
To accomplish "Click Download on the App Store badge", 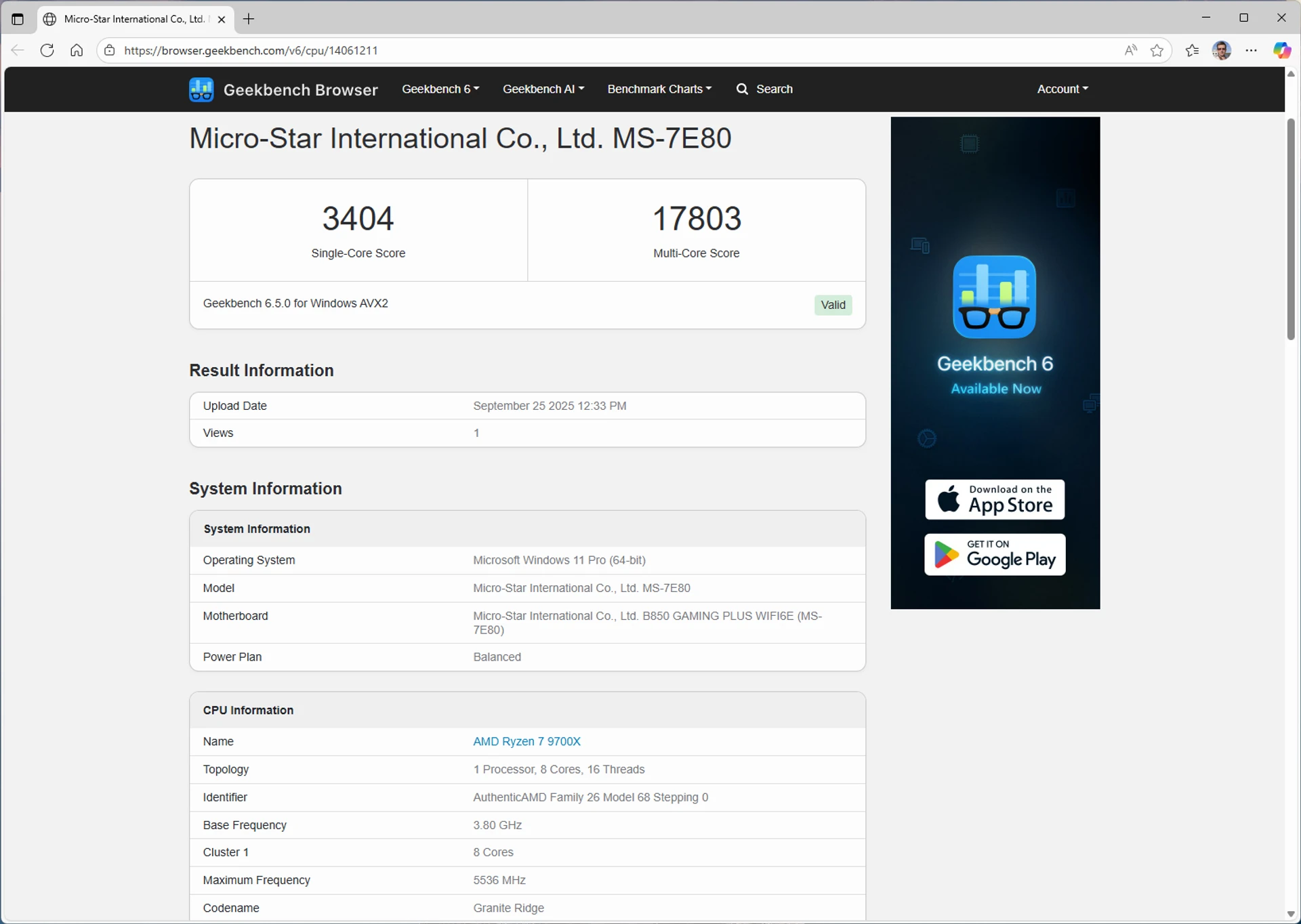I will coord(994,499).
